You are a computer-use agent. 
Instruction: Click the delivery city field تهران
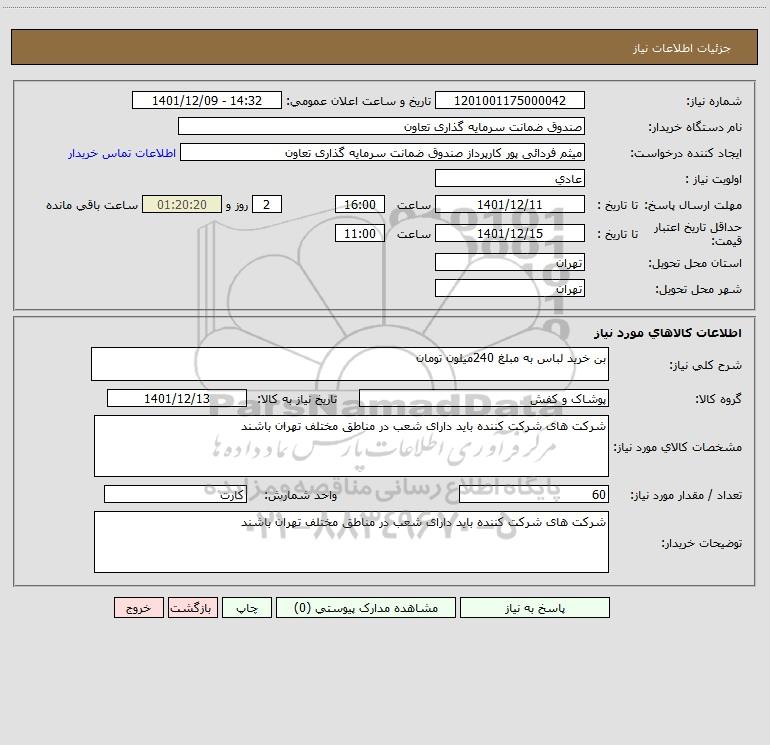[x=510, y=288]
